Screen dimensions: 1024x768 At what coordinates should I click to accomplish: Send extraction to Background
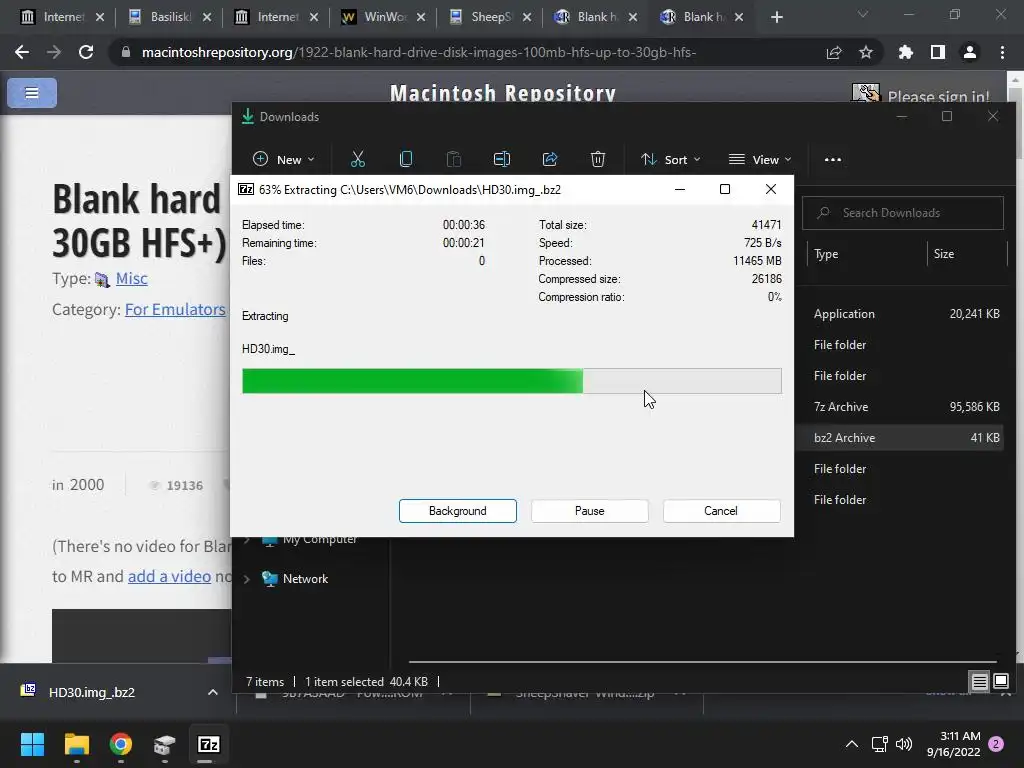458,511
